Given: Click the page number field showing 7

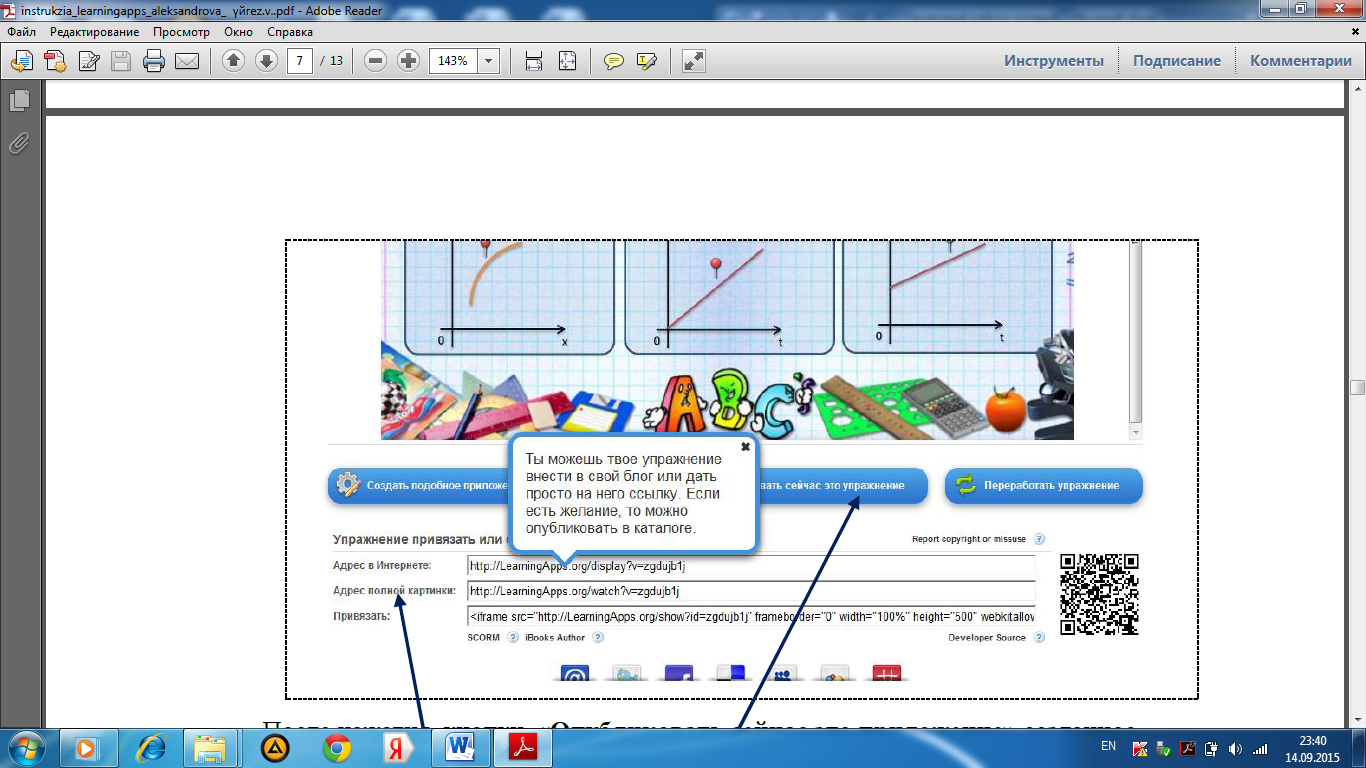Looking at the screenshot, I should tap(300, 61).
